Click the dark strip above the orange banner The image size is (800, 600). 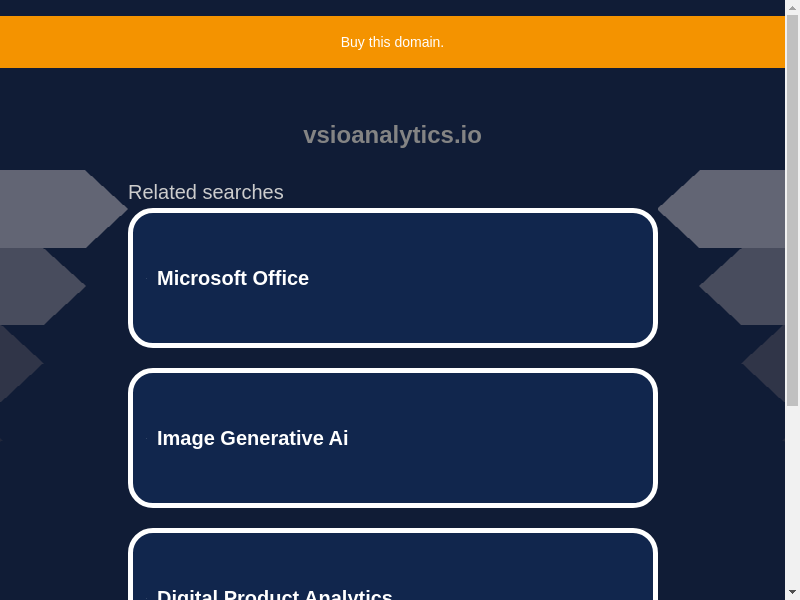click(392, 7)
